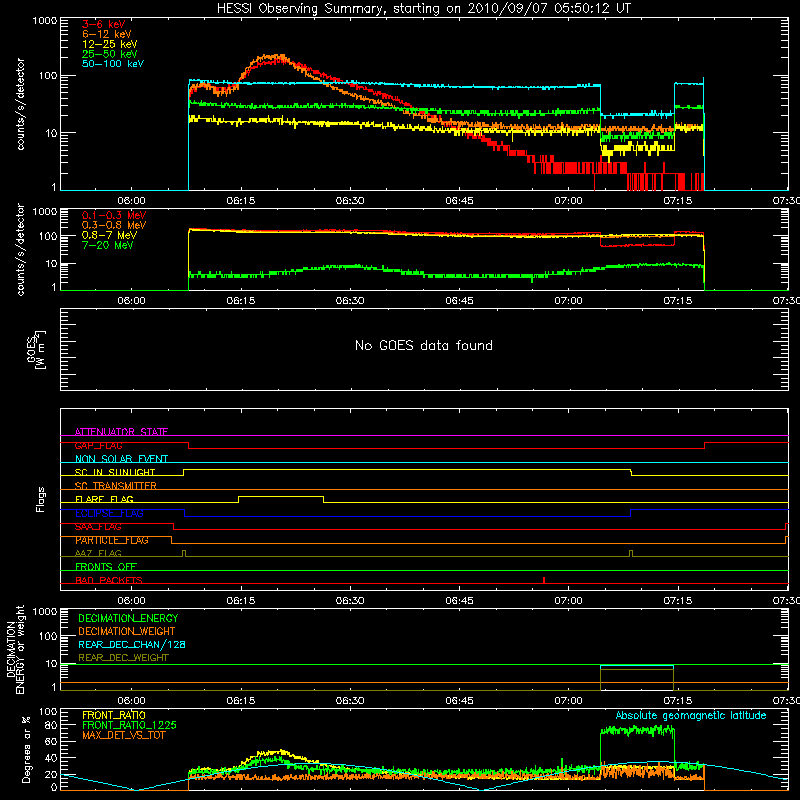Select the GAP_FLAG label

tap(98, 445)
